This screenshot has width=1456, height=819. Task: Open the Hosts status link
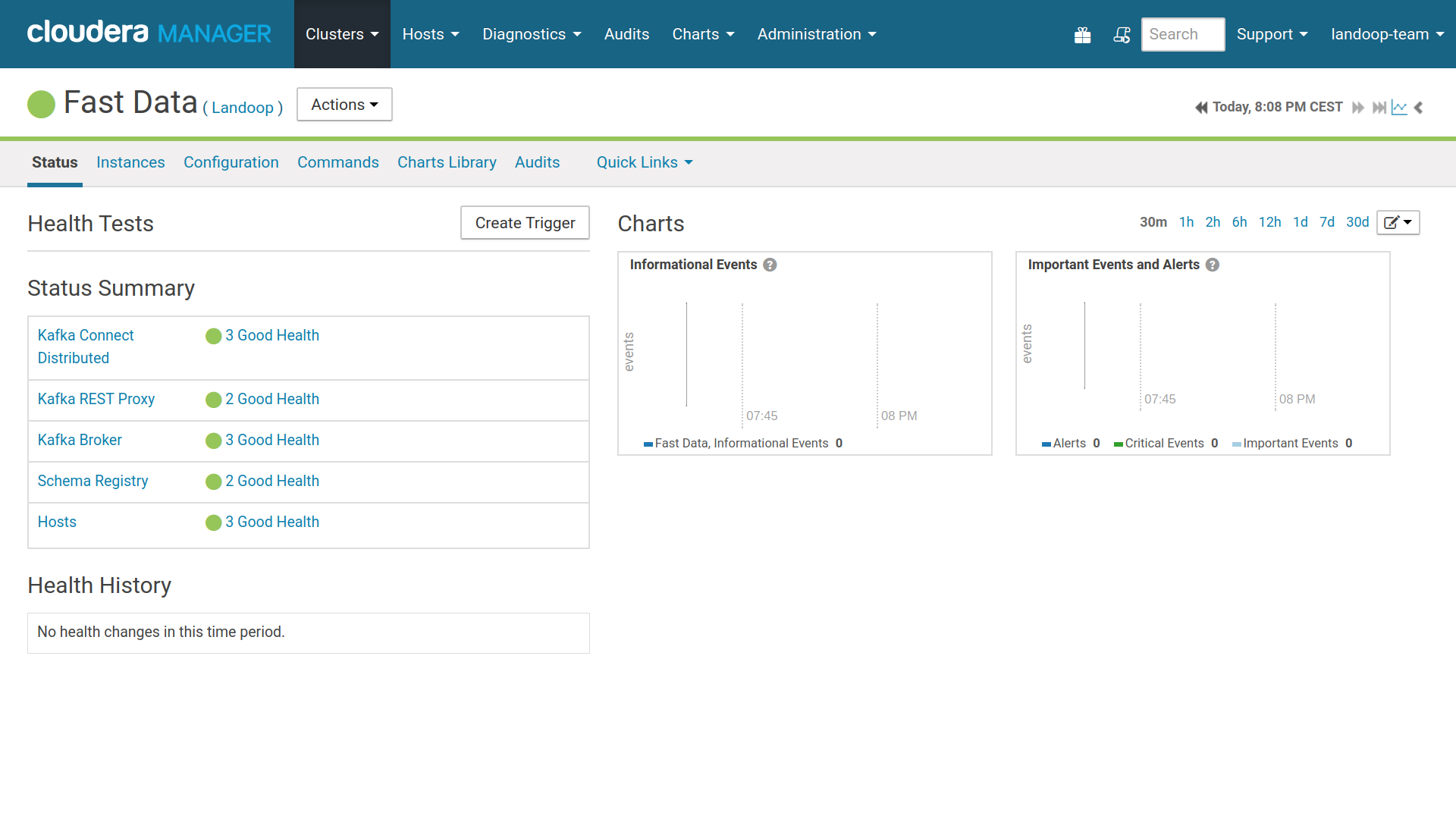tap(57, 522)
